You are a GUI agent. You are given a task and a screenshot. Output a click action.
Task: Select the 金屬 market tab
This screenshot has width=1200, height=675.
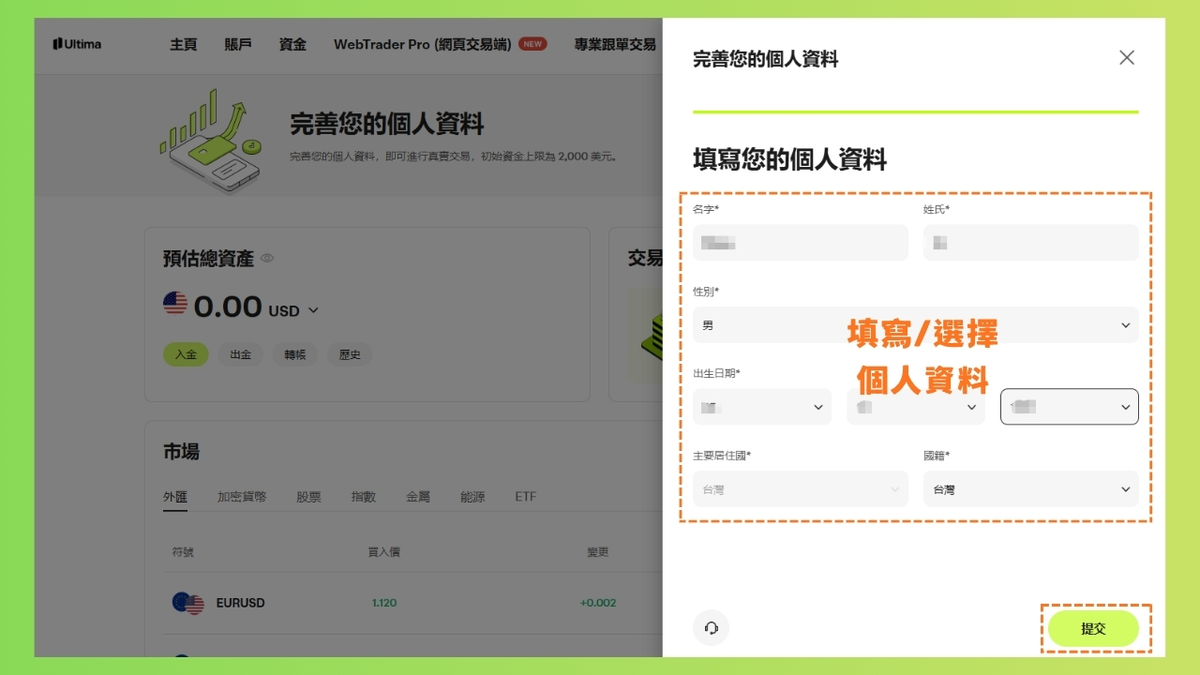point(418,496)
